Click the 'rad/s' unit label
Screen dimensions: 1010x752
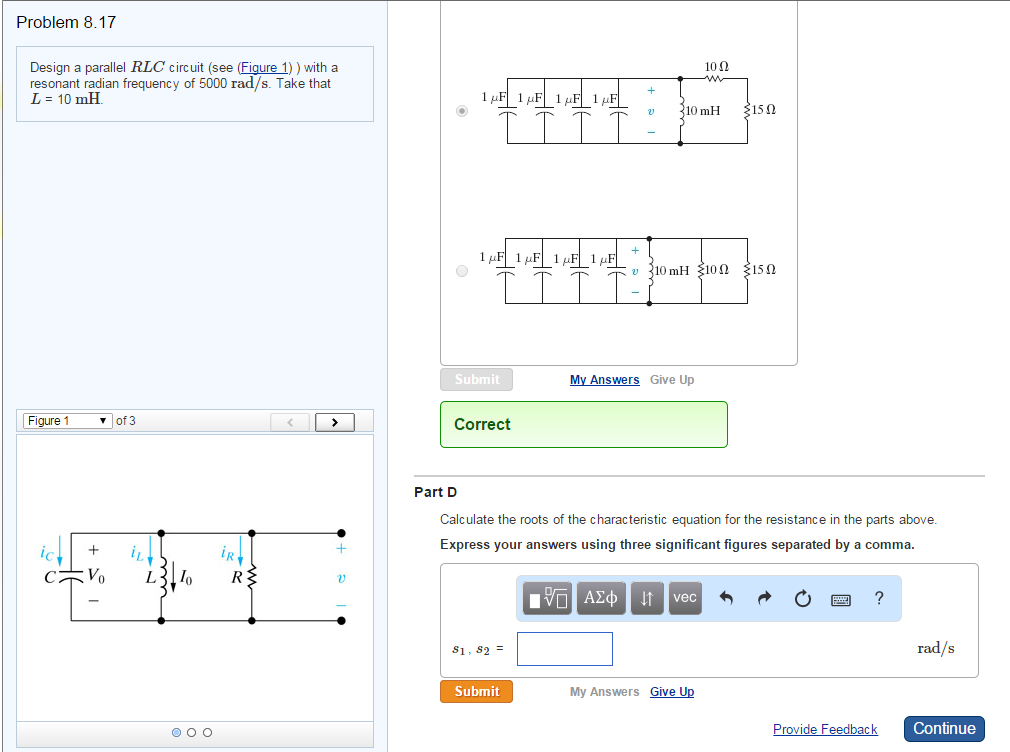point(936,648)
